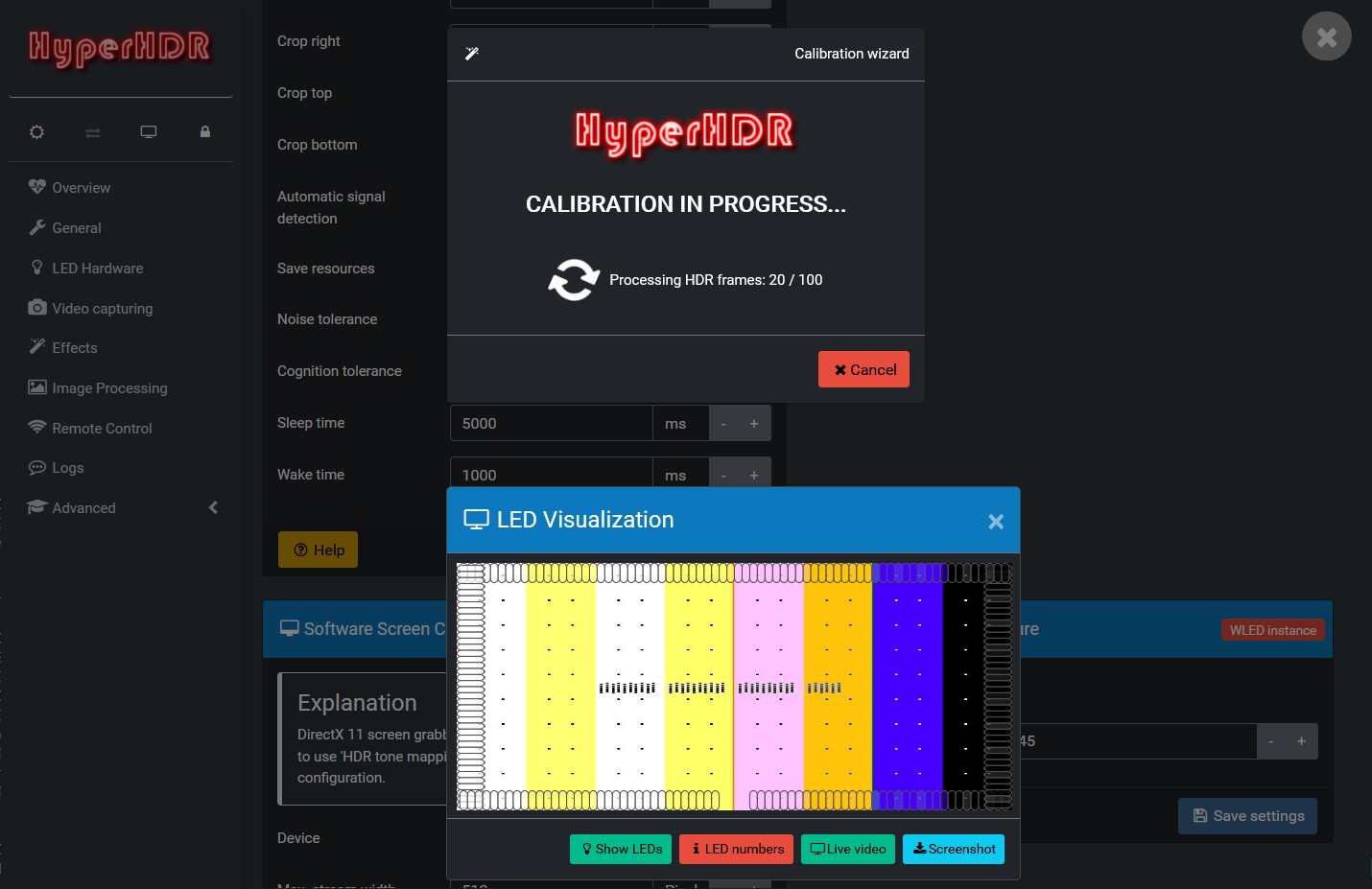This screenshot has width=1372, height=889.
Task: Click the spinning refresh progress icon
Action: coord(574,280)
